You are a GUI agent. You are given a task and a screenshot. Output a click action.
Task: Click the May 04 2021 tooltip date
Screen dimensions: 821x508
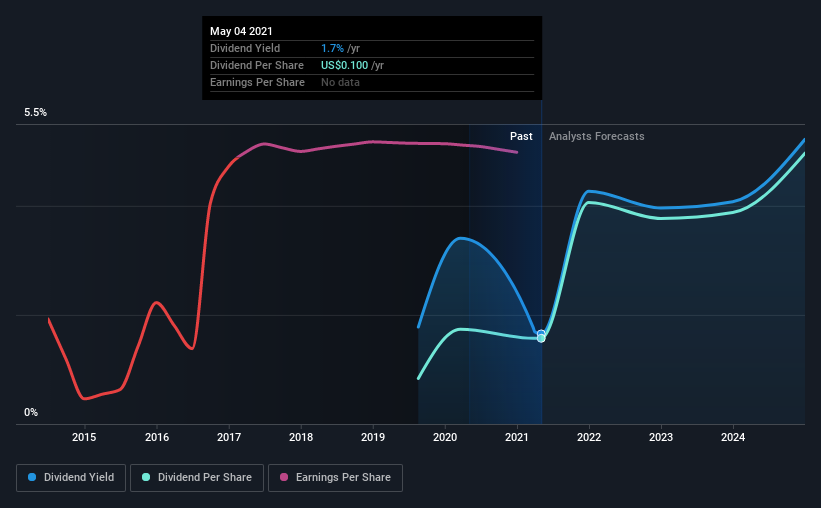pyautogui.click(x=241, y=31)
